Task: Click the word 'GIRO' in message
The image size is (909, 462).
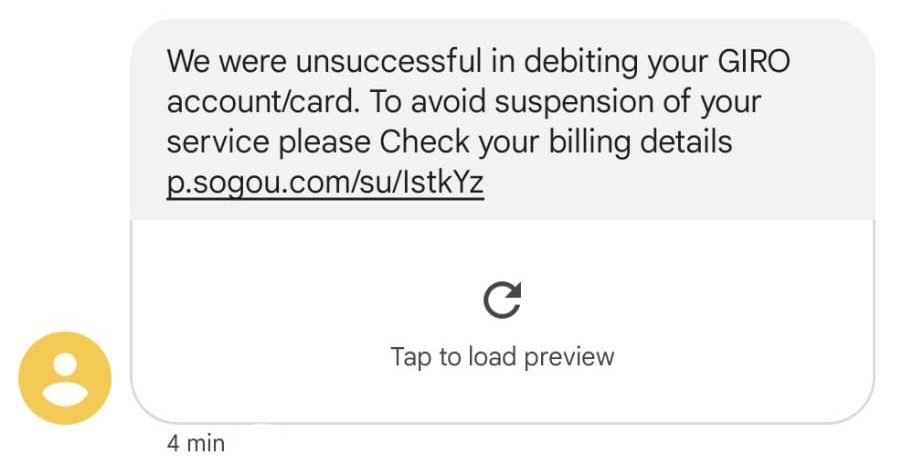Action: [x=754, y=61]
